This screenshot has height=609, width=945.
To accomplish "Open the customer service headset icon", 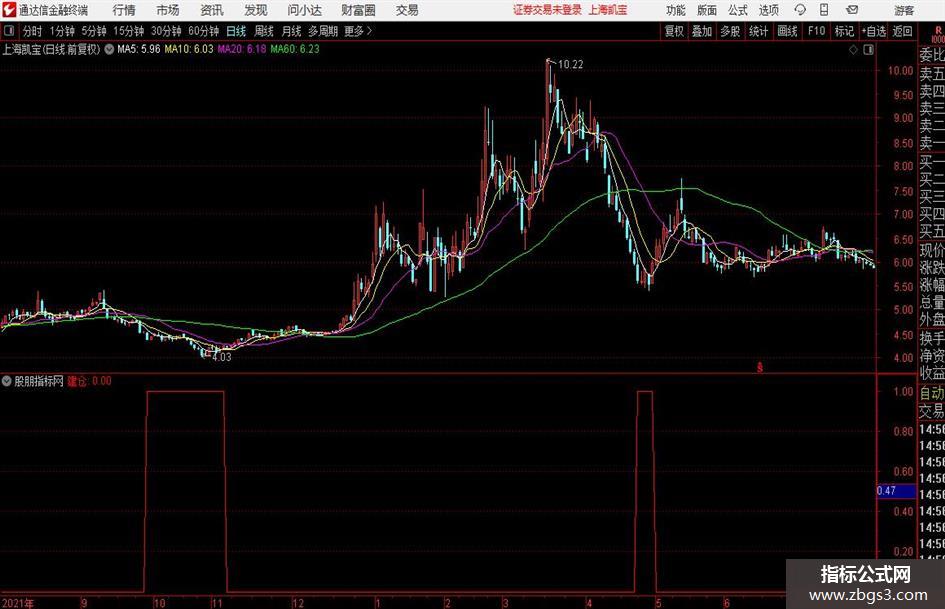I will [800, 10].
